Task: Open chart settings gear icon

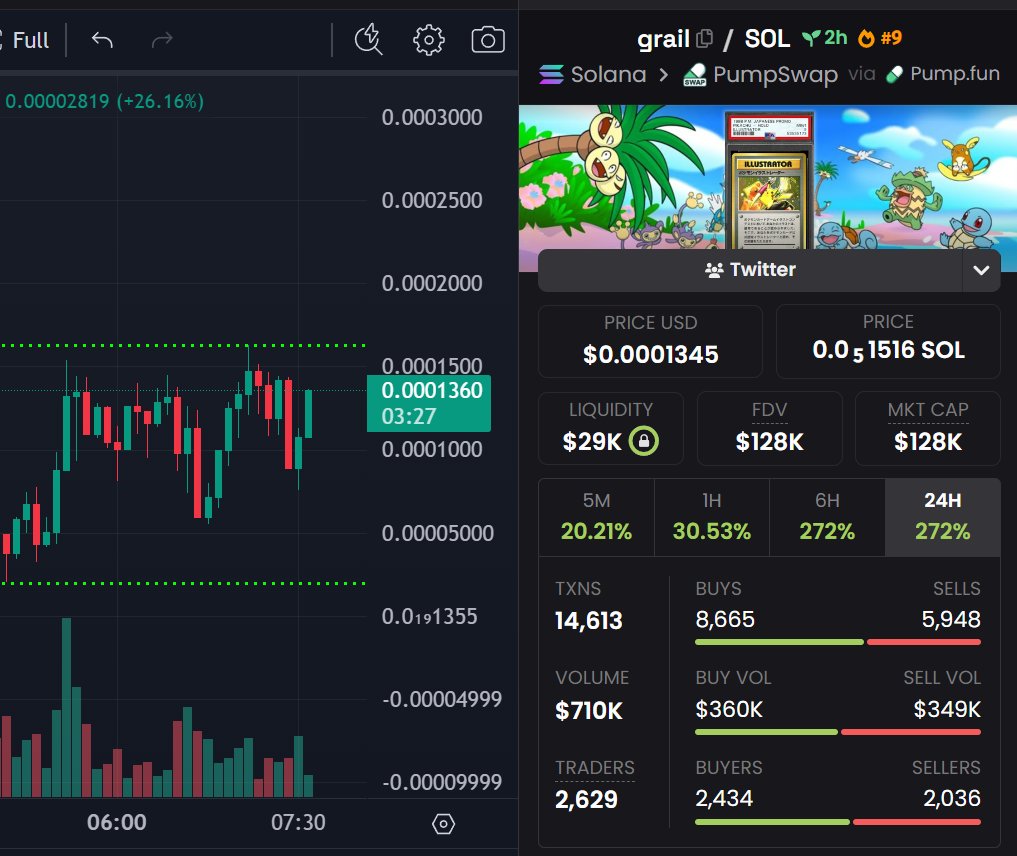Action: click(x=429, y=40)
